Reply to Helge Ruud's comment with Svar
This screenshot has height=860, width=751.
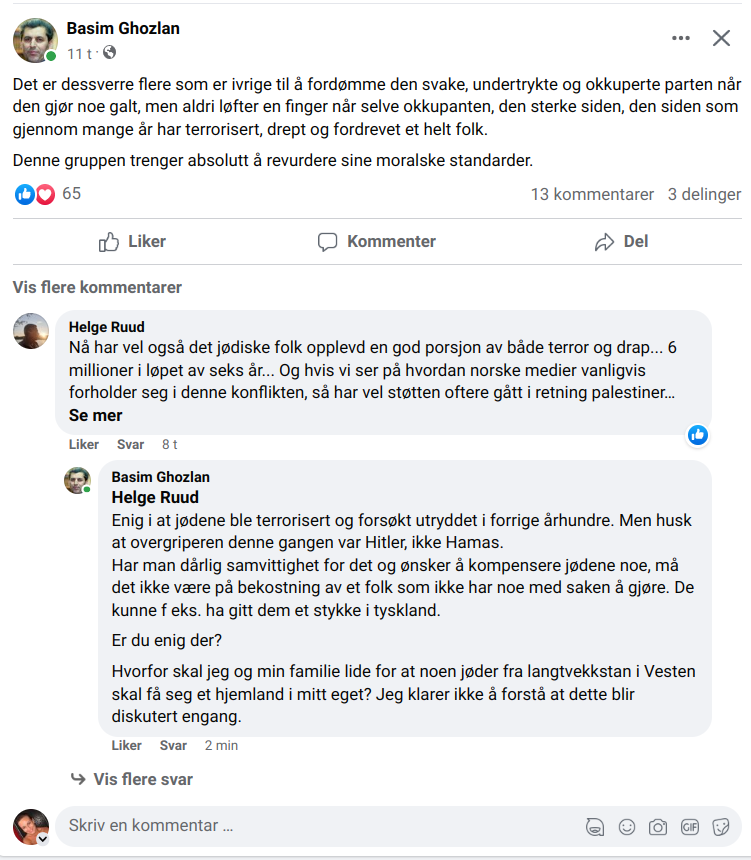[x=131, y=444]
